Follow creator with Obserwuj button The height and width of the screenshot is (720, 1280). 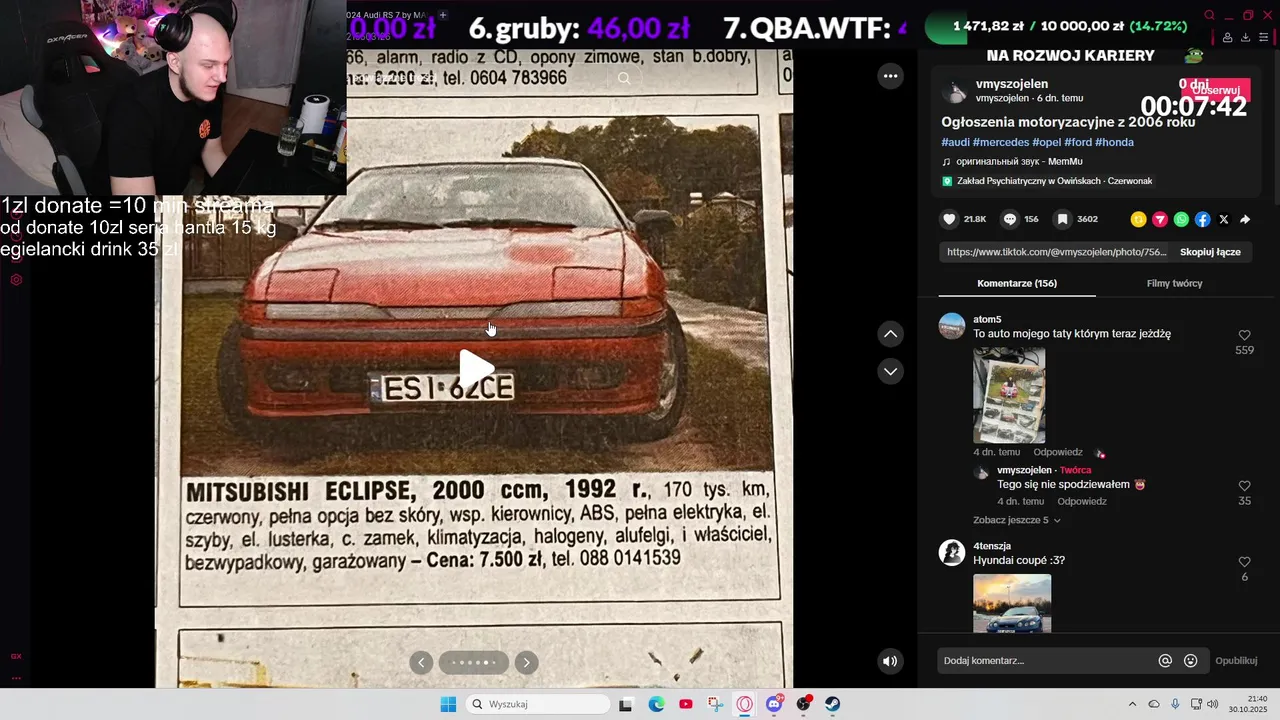[x=1216, y=90]
